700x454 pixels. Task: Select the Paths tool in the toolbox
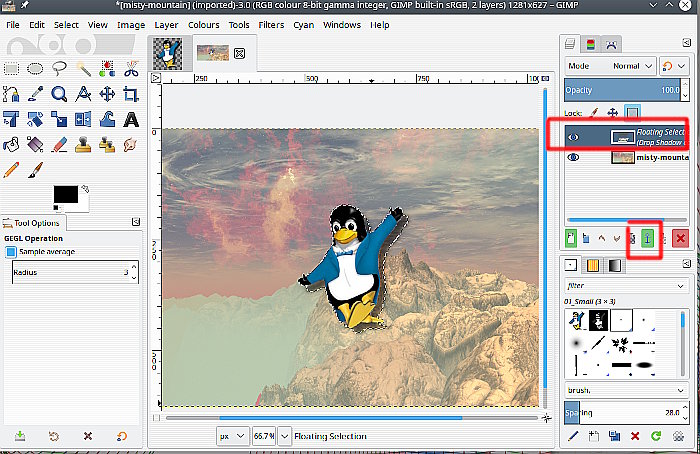click(11, 94)
